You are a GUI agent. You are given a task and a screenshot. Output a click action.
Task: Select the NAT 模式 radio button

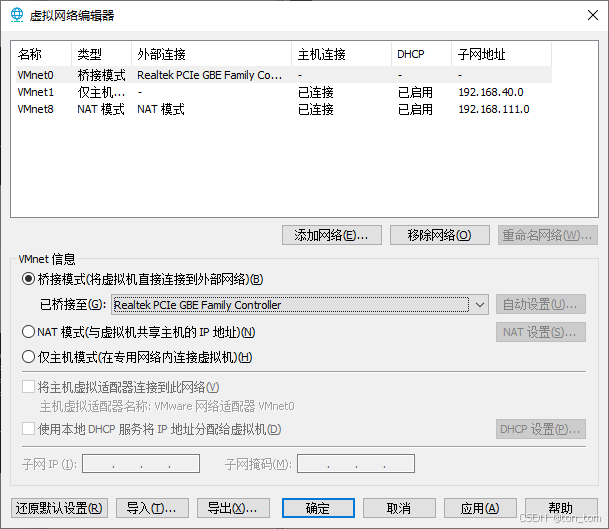click(x=28, y=332)
